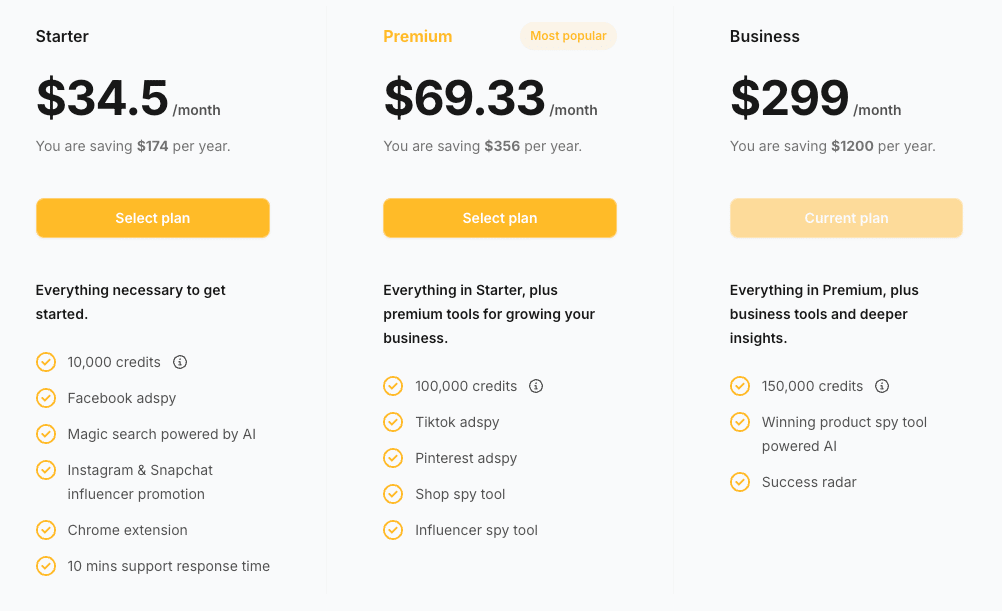Viewport: 1002px width, 611px height.
Task: Click the Influencer spy tool feature
Action: point(476,530)
